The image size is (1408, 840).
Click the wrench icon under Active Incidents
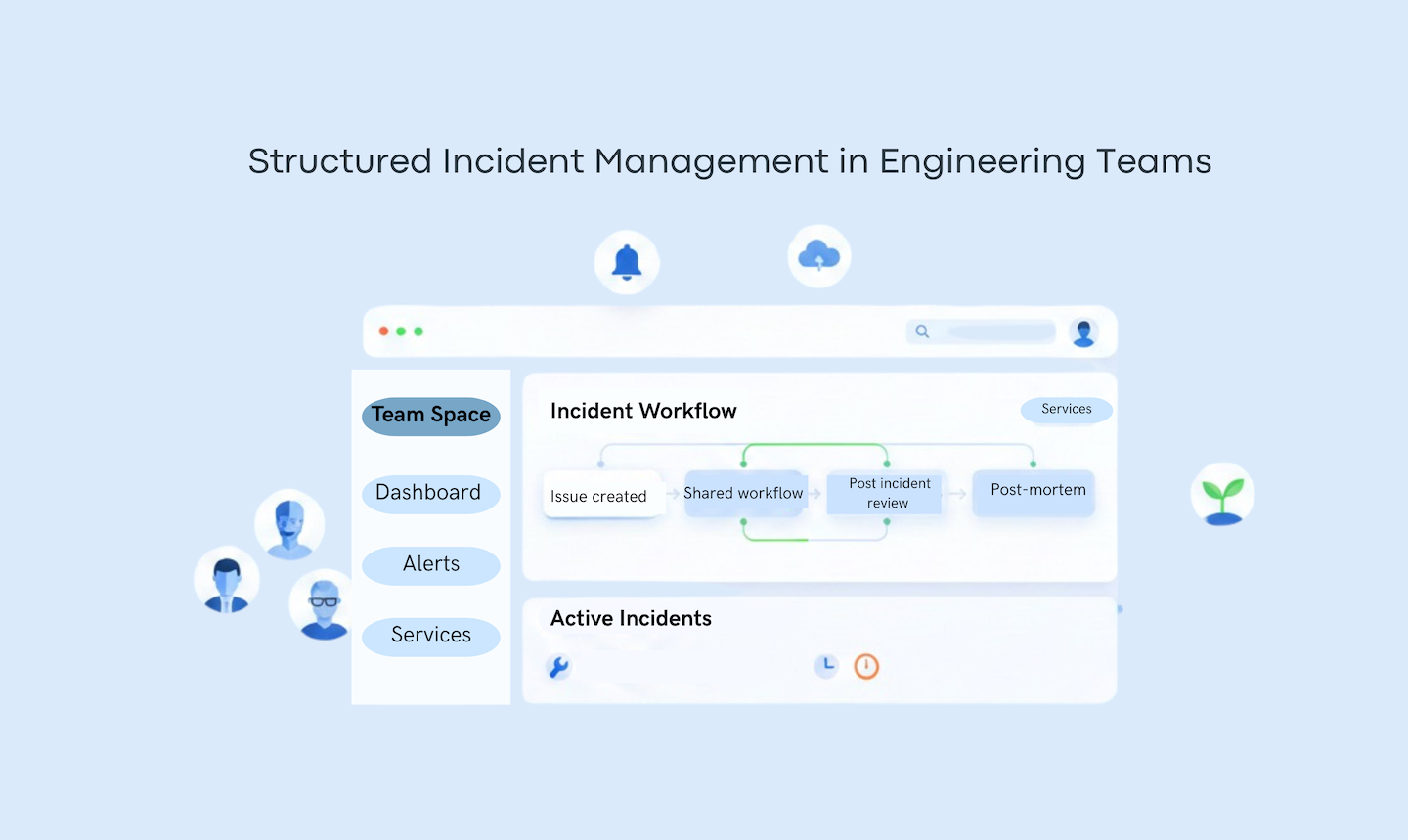coord(557,666)
